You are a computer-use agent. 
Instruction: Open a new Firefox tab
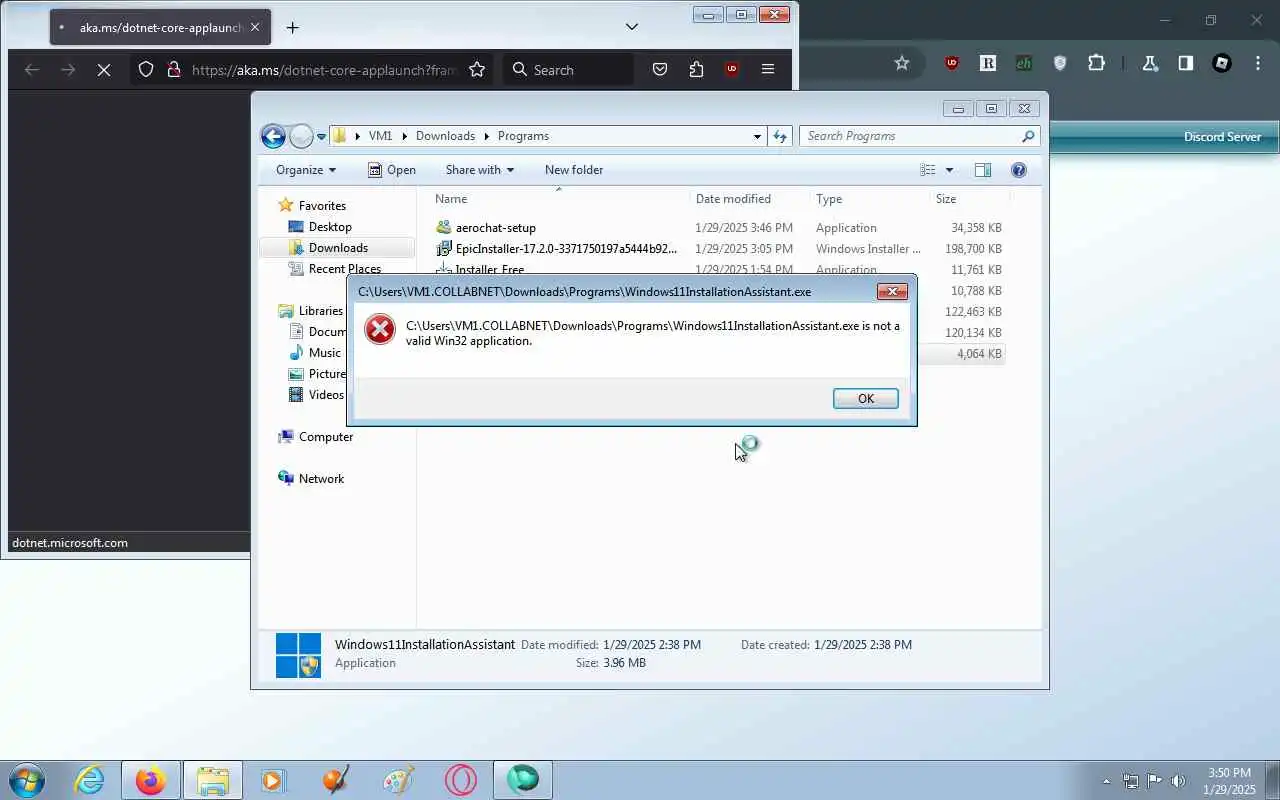click(x=292, y=27)
